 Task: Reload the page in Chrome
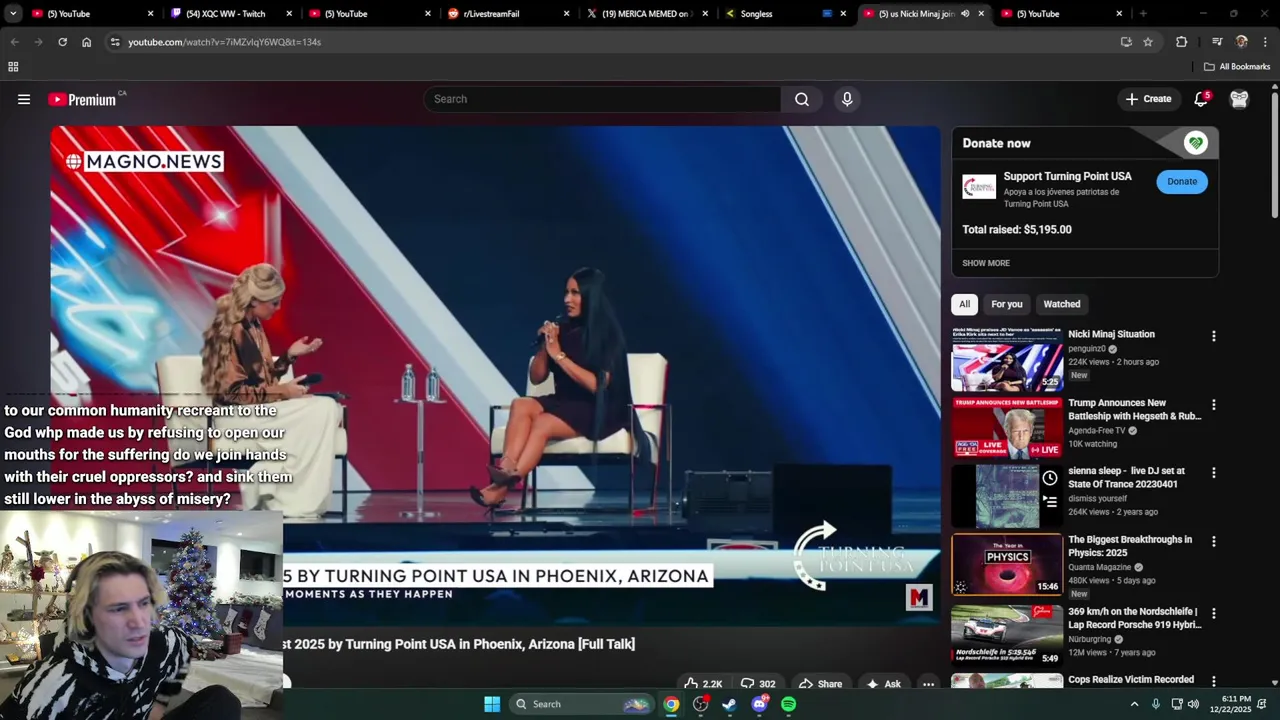coord(62,42)
